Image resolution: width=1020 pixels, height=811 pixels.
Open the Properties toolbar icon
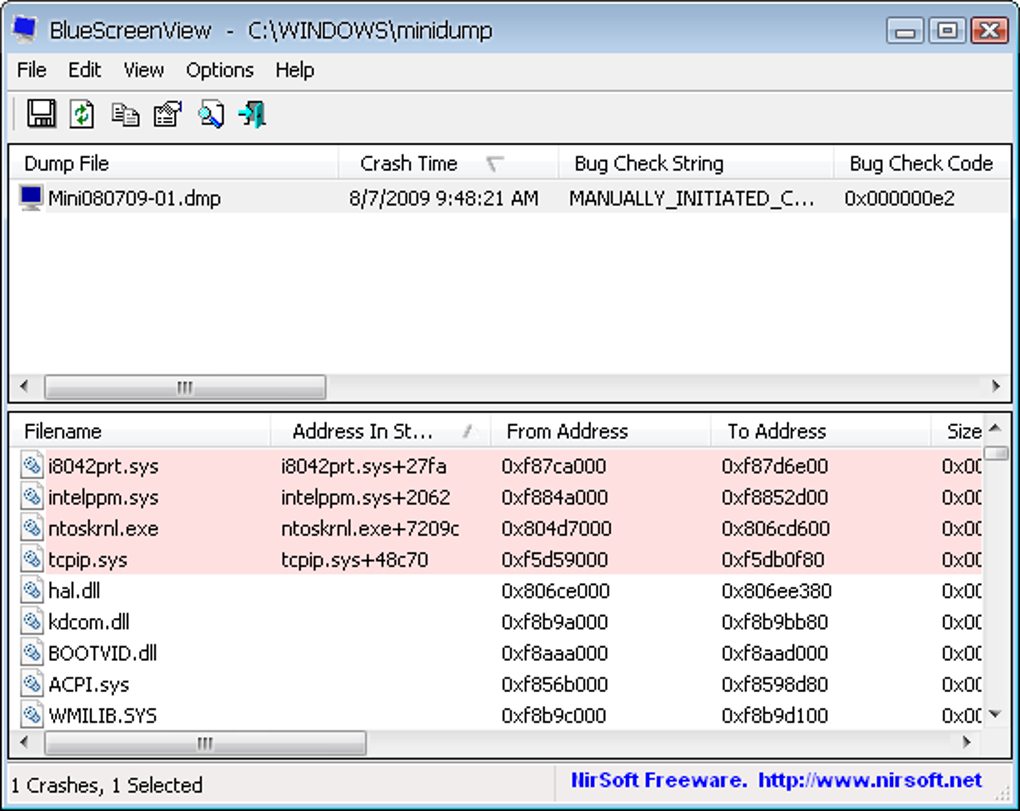tap(168, 114)
